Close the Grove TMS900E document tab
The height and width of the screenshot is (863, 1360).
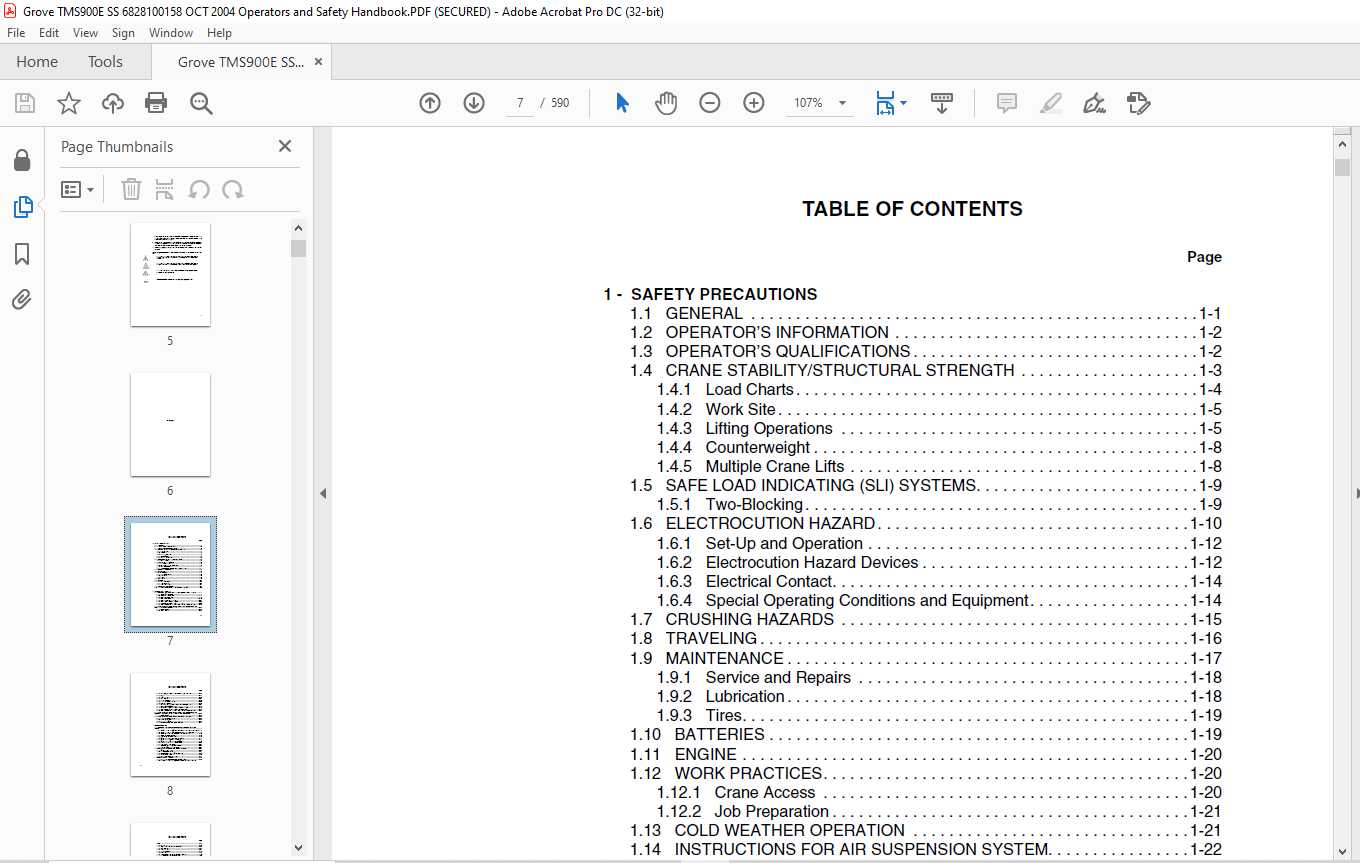(318, 62)
